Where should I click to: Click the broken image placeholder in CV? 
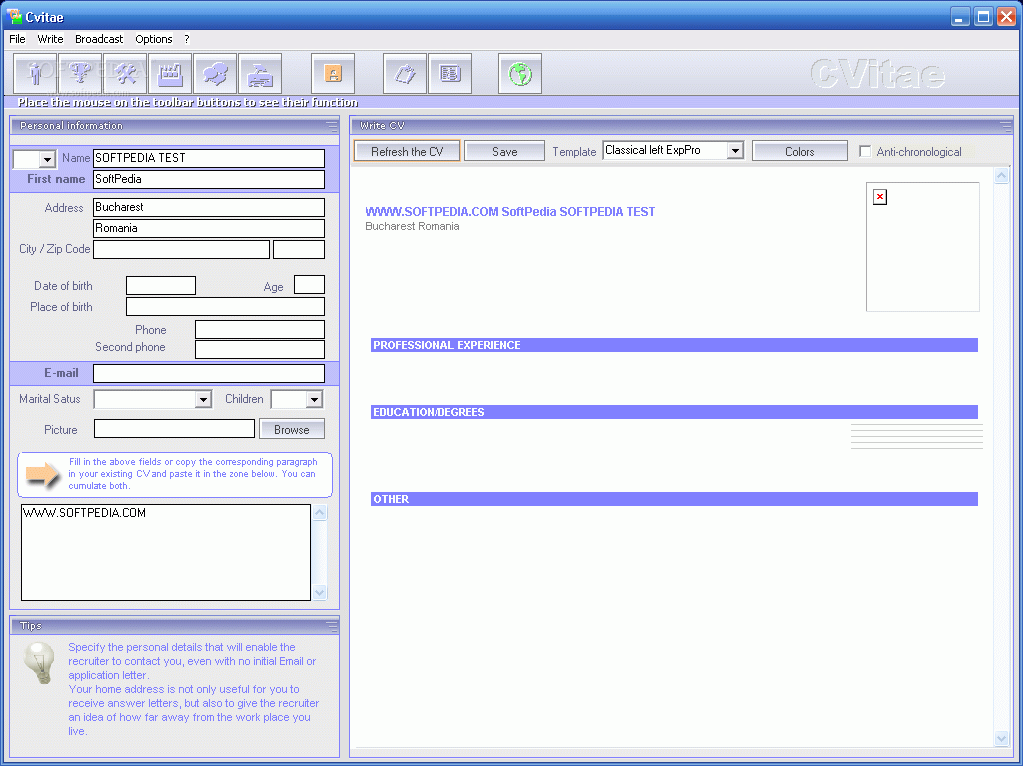[880, 196]
